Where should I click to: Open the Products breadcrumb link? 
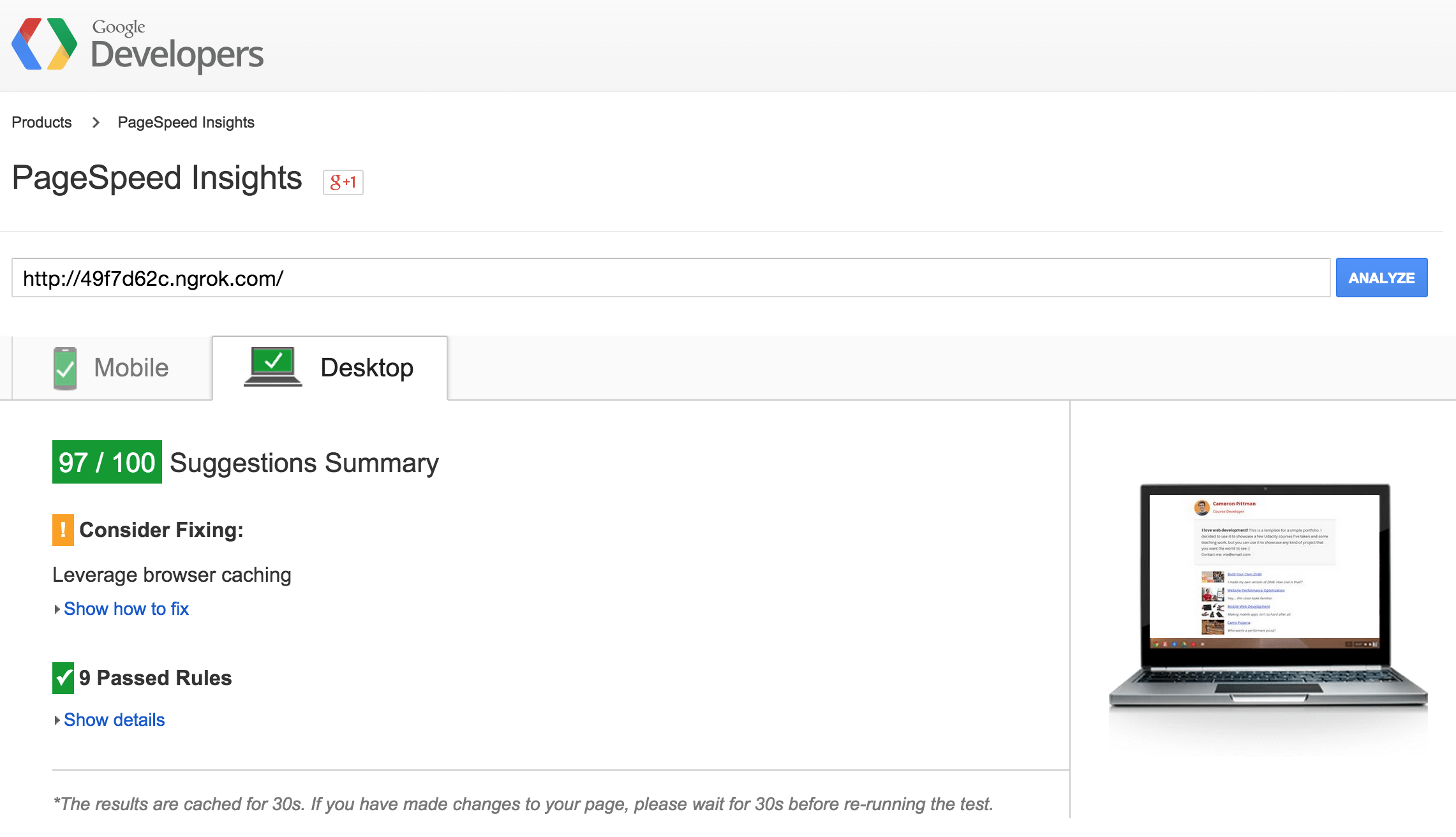[41, 122]
